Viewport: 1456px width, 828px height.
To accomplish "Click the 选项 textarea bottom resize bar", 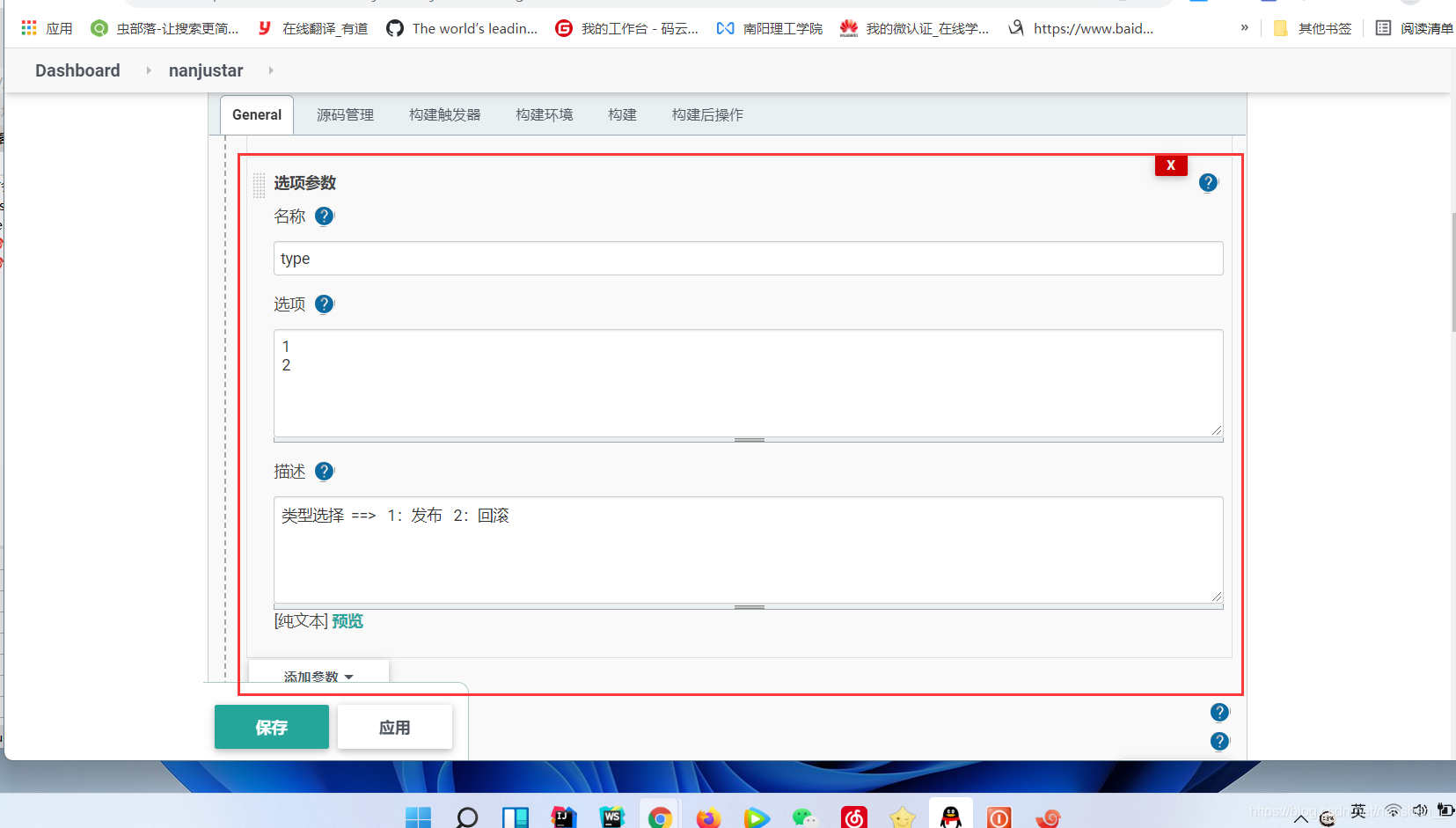I will (749, 439).
